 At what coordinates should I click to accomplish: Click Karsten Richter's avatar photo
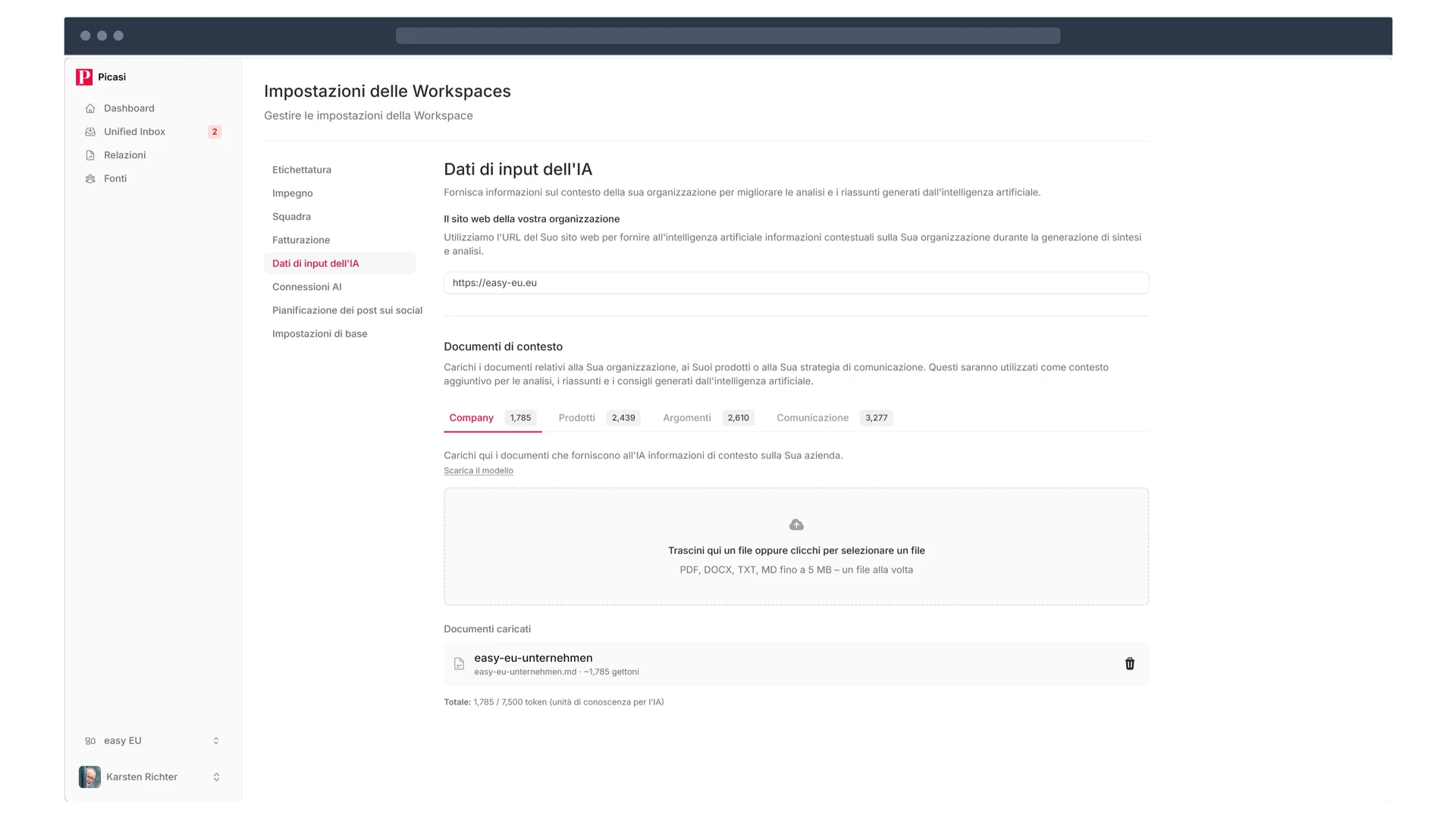click(89, 777)
